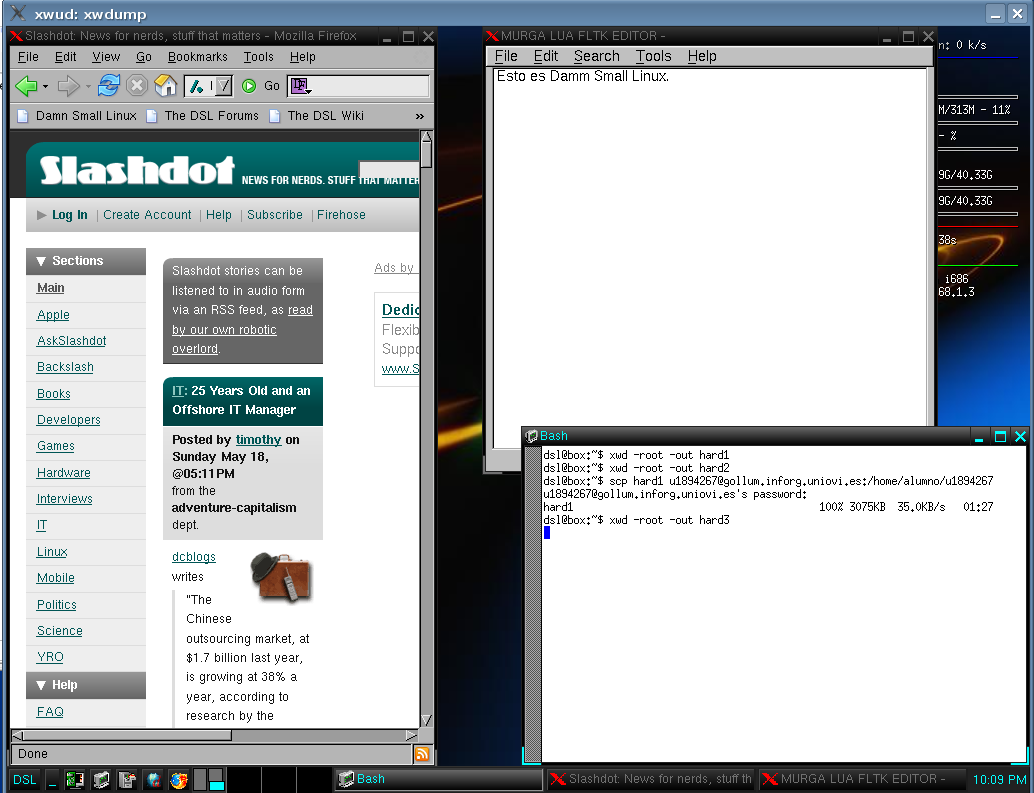Click the horizontal scrollbar thumb in Firefox
Image resolution: width=1034 pixels, height=793 pixels.
click(x=128, y=736)
